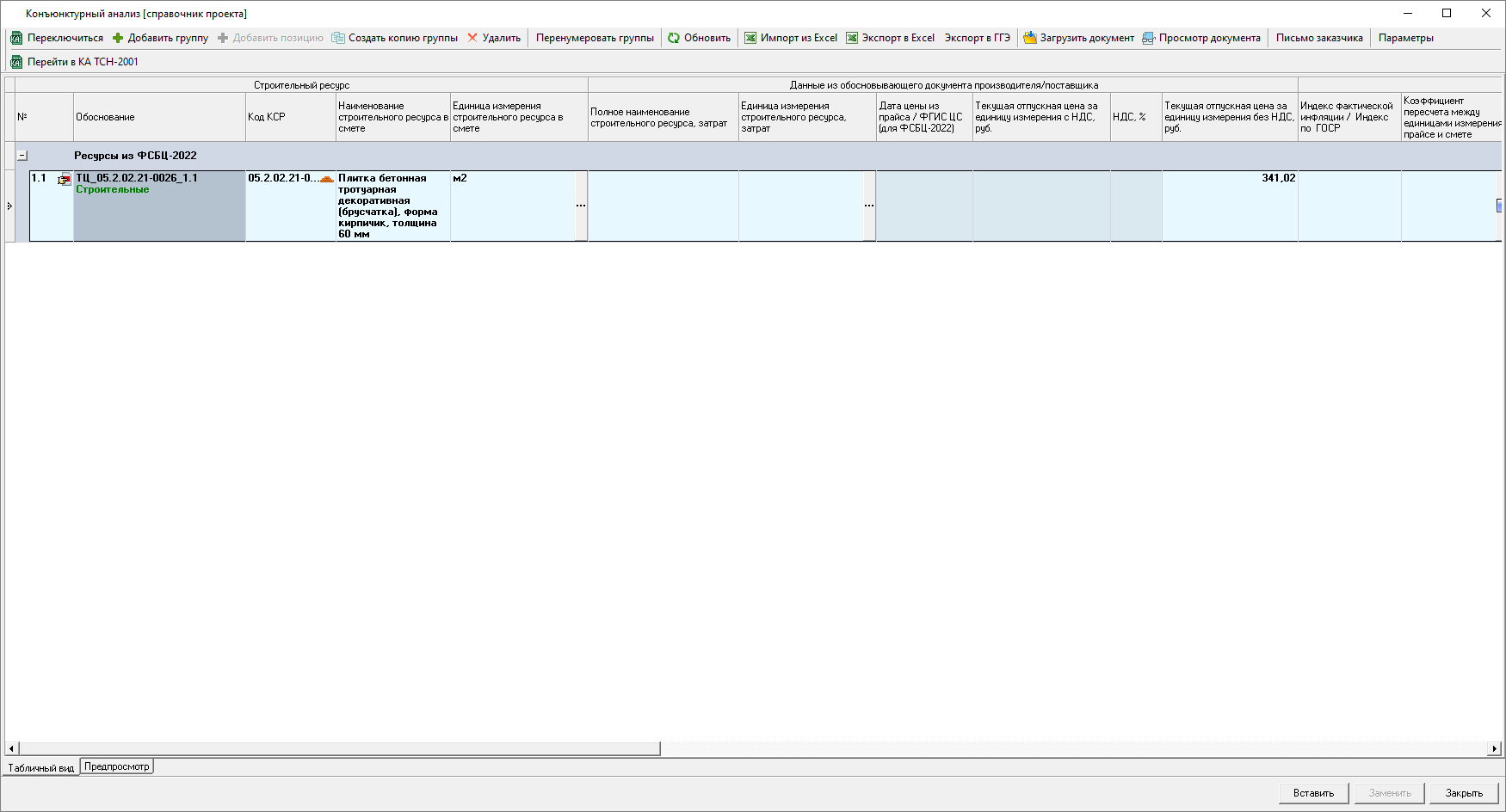Select the Табличный вид tab

(x=40, y=768)
